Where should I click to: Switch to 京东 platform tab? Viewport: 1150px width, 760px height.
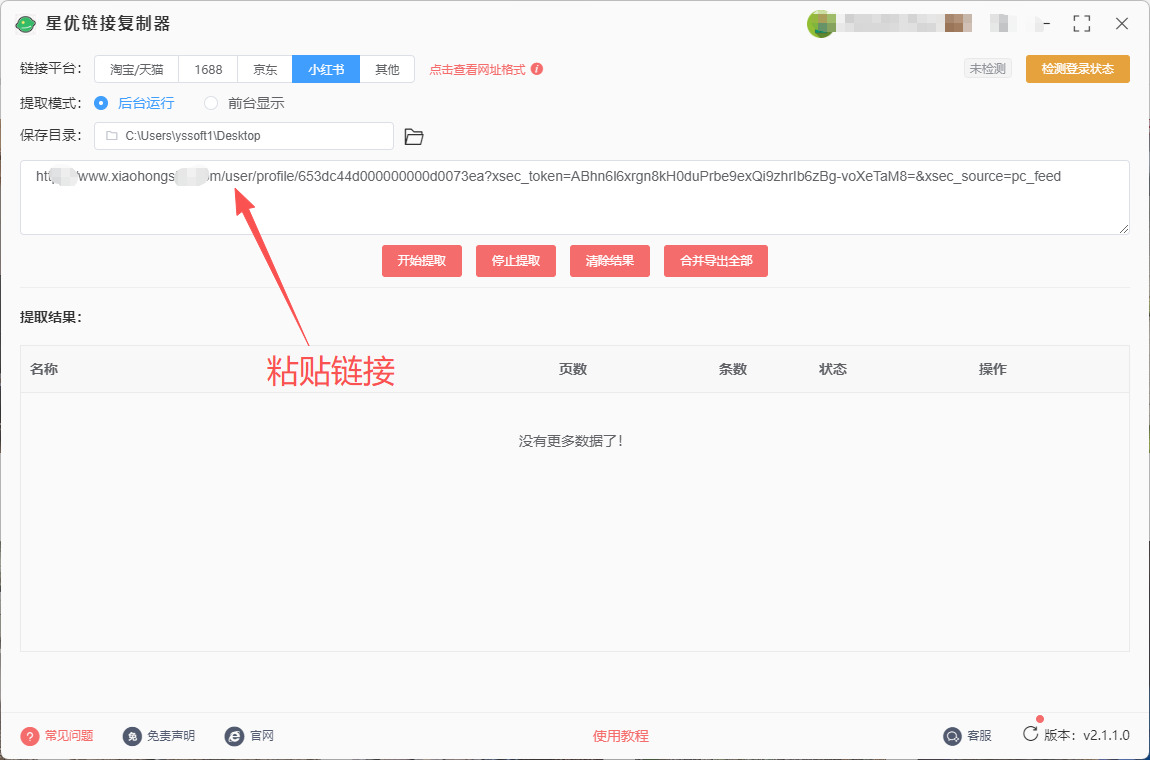click(x=265, y=70)
